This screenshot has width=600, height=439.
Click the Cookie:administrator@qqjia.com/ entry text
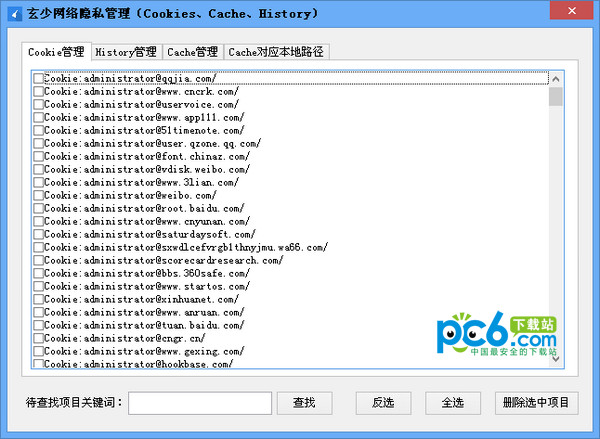pos(130,78)
